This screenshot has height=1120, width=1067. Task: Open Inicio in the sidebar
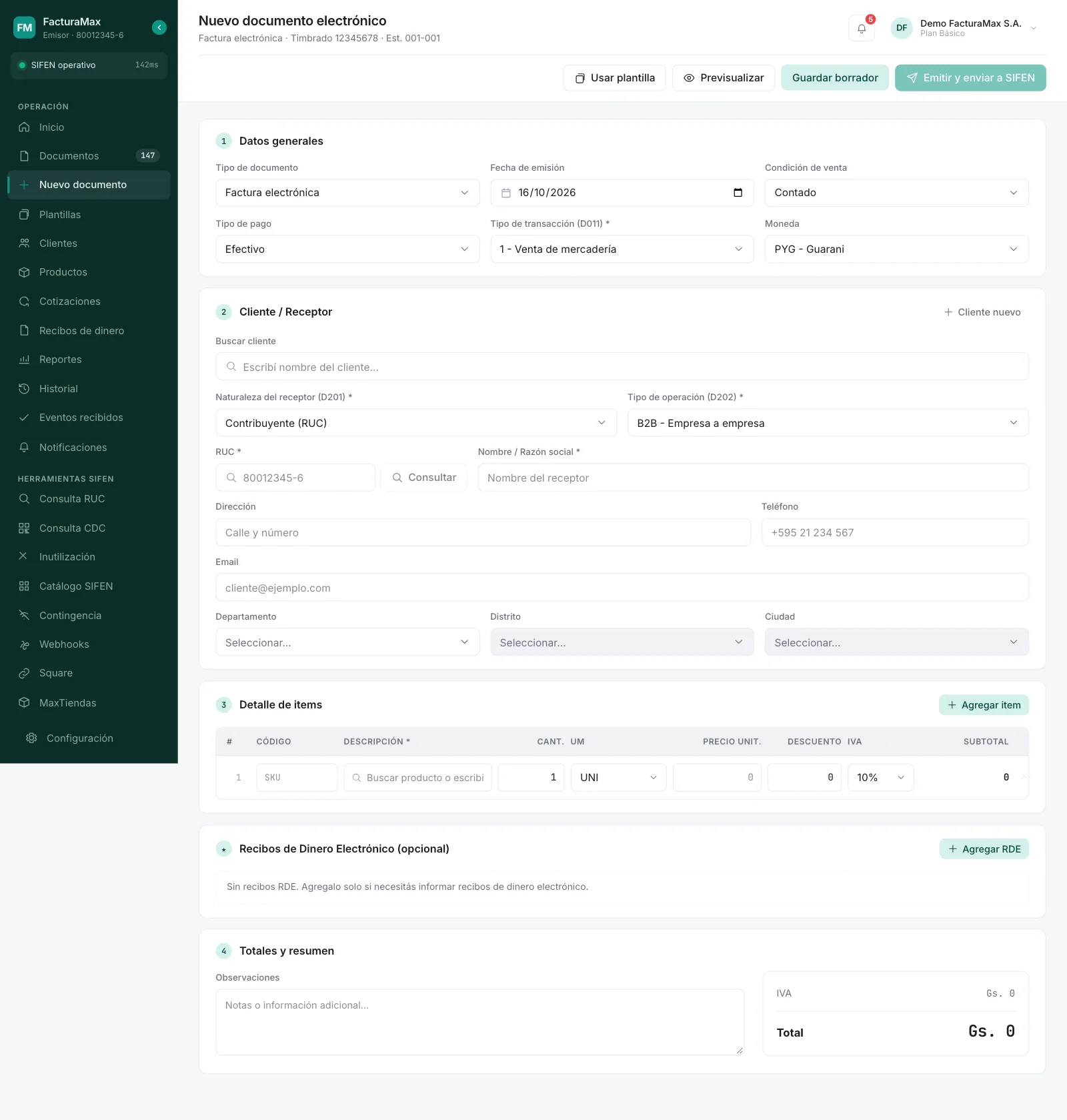(x=89, y=127)
